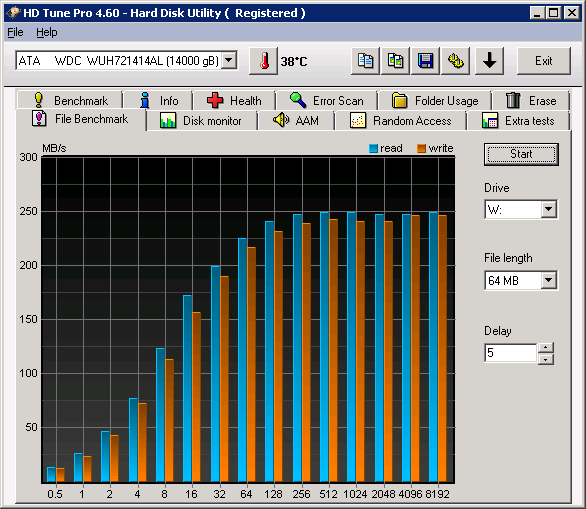586x509 pixels.
Task: Minimize the HD Tune Pro window
Action: coord(537,13)
